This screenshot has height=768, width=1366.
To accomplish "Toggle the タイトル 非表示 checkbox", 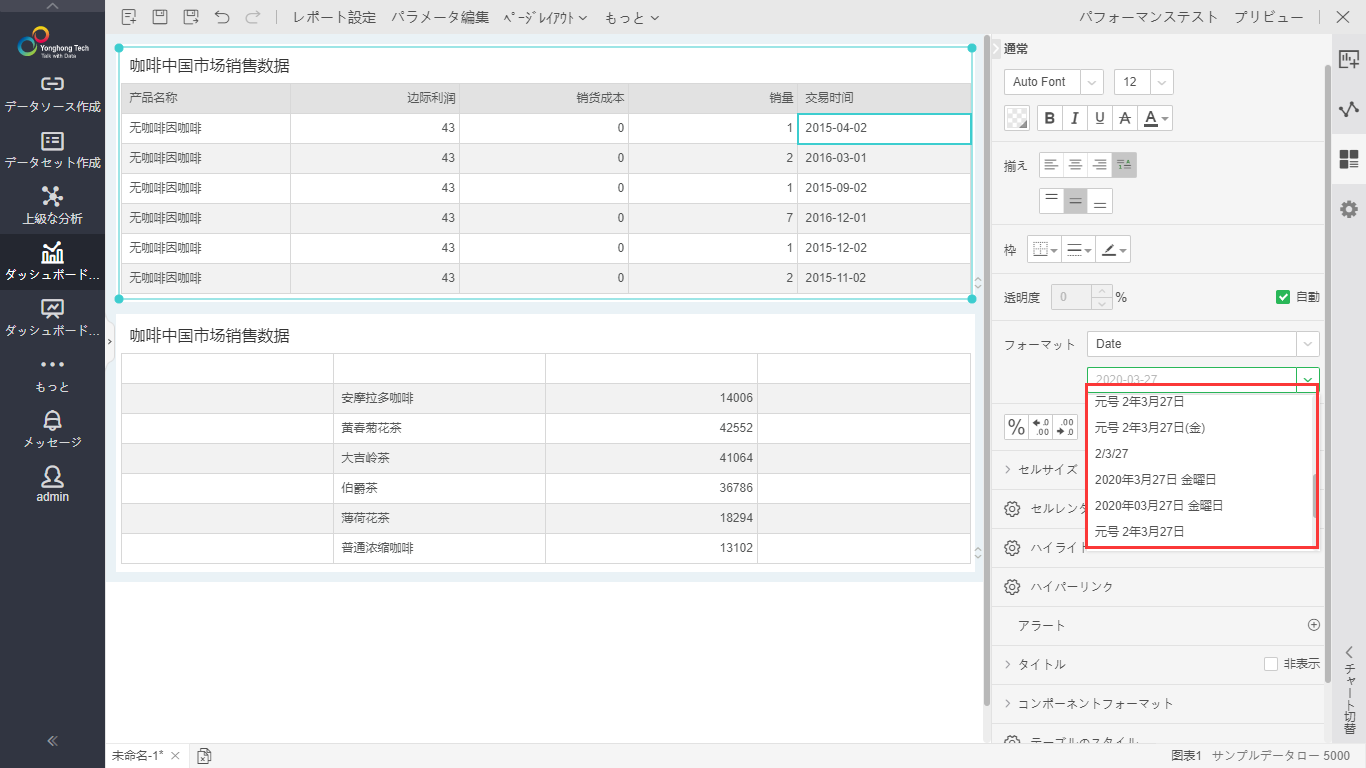I will coord(1271,664).
